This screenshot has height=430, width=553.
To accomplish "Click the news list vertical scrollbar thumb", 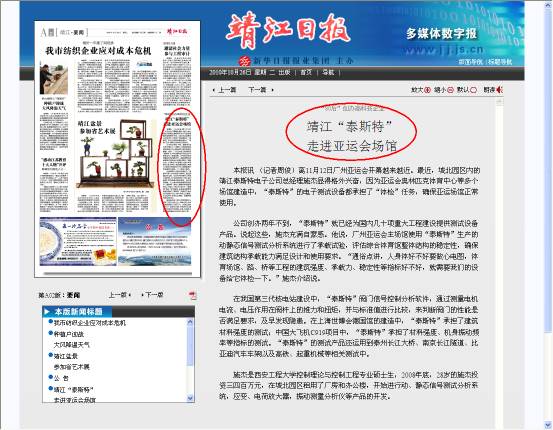I will click(x=190, y=346).
